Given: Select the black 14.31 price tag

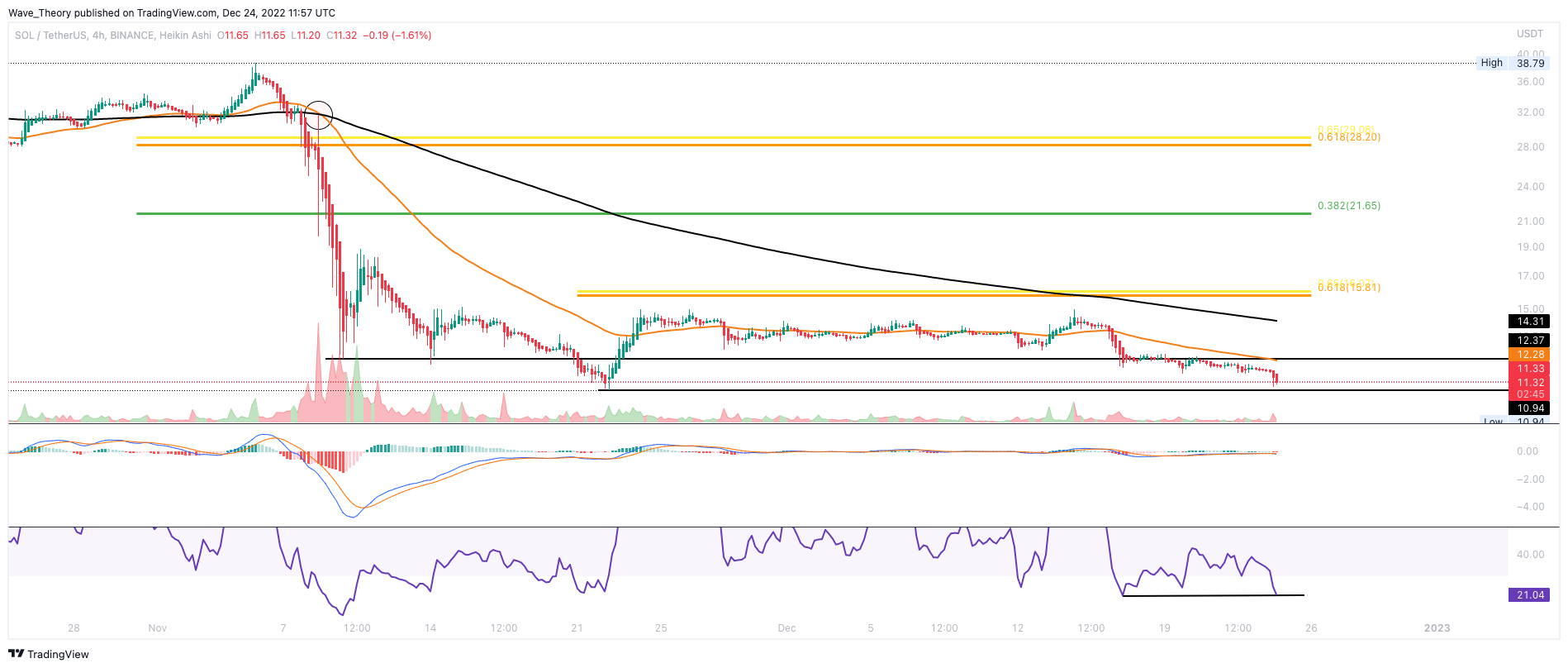Looking at the screenshot, I should [x=1529, y=322].
